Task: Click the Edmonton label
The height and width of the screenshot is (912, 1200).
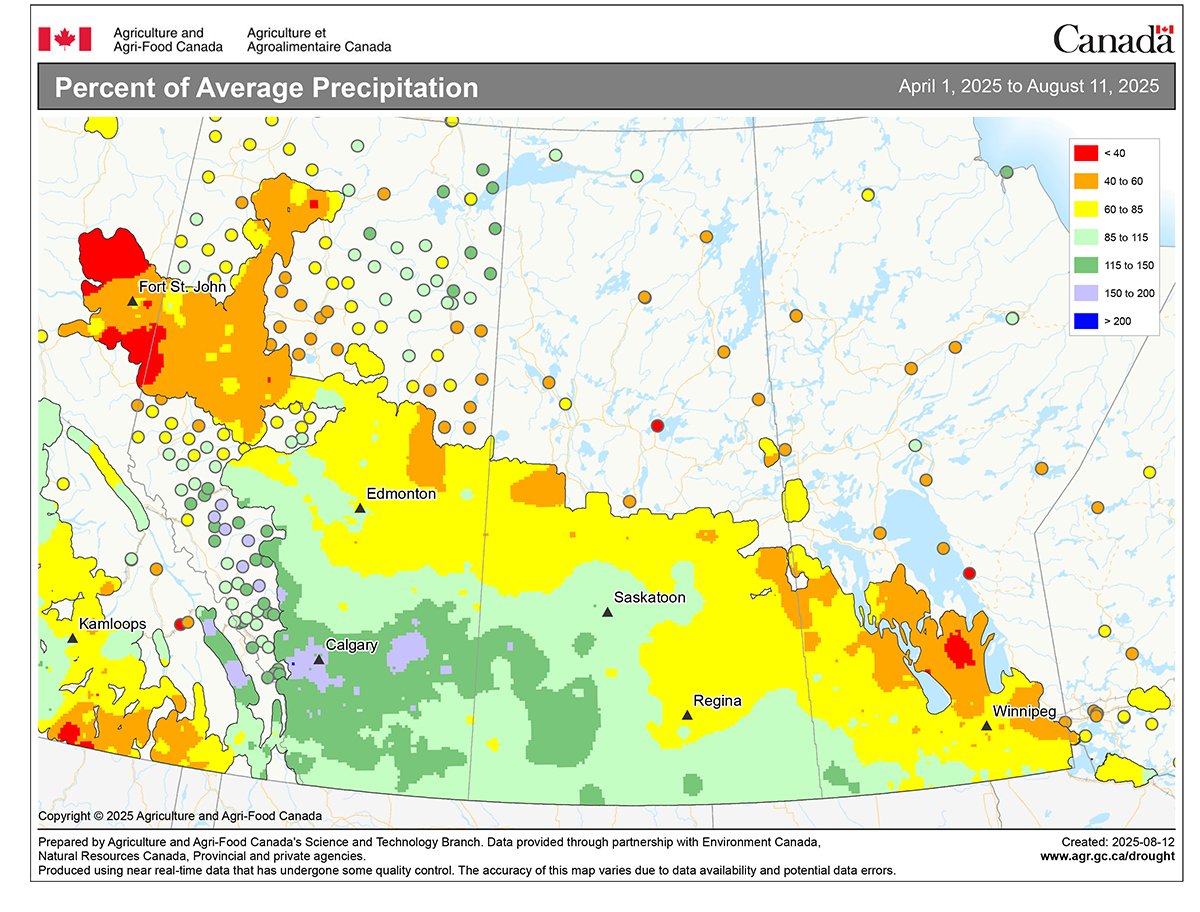Action: (401, 494)
